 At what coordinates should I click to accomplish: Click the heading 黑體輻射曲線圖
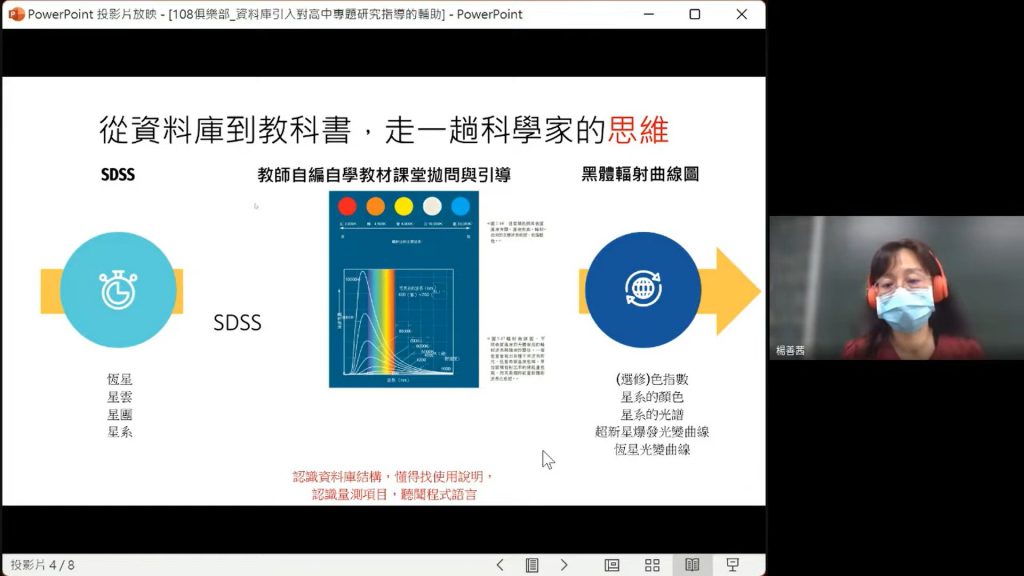pos(640,174)
